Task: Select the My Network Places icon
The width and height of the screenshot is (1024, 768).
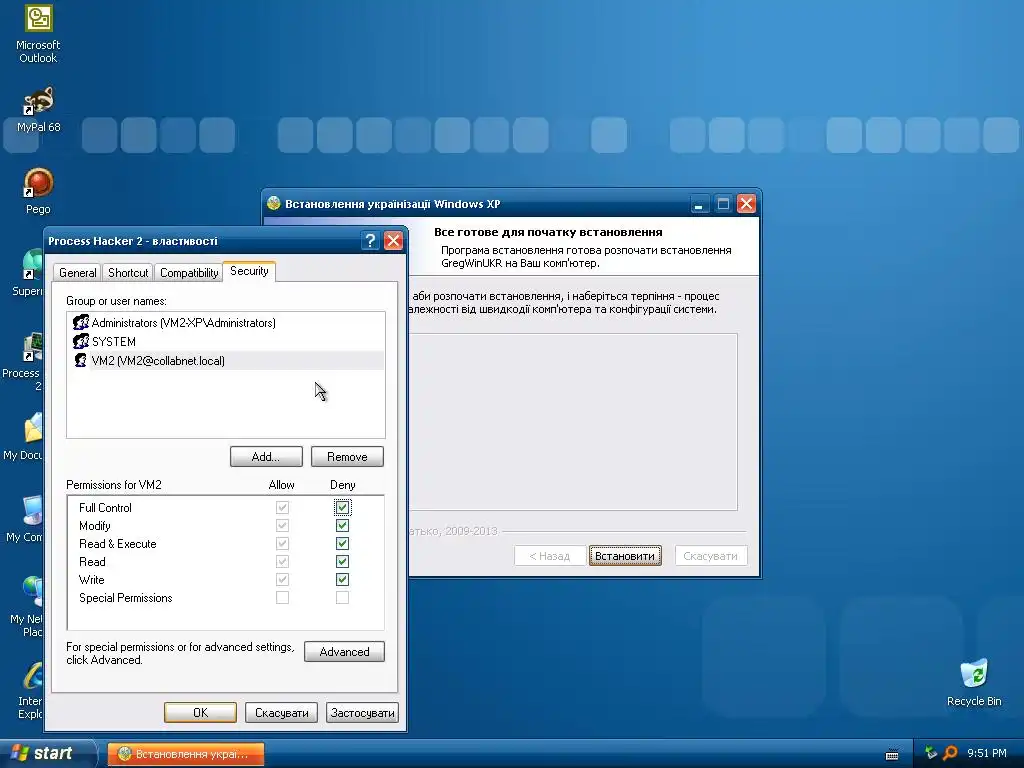Action: [27, 607]
